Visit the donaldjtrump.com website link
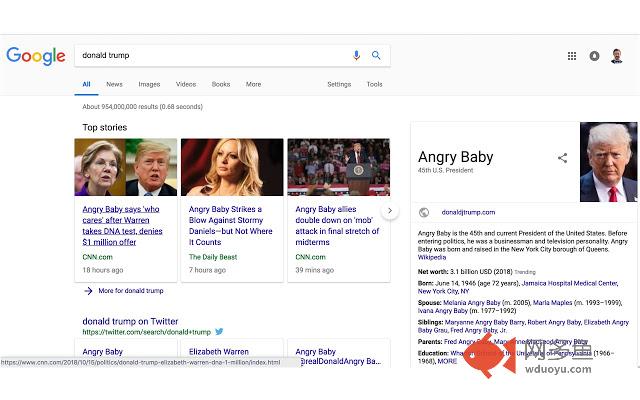The image size is (640, 400). tap(468, 212)
